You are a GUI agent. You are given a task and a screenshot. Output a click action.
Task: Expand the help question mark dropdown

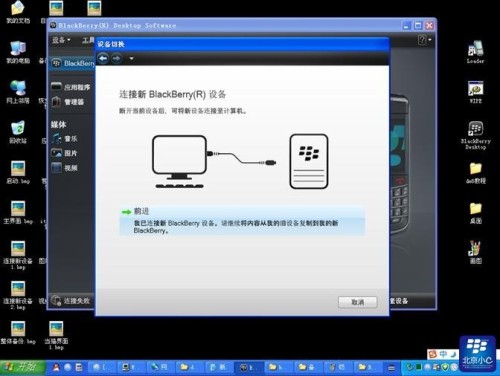(x=424, y=40)
